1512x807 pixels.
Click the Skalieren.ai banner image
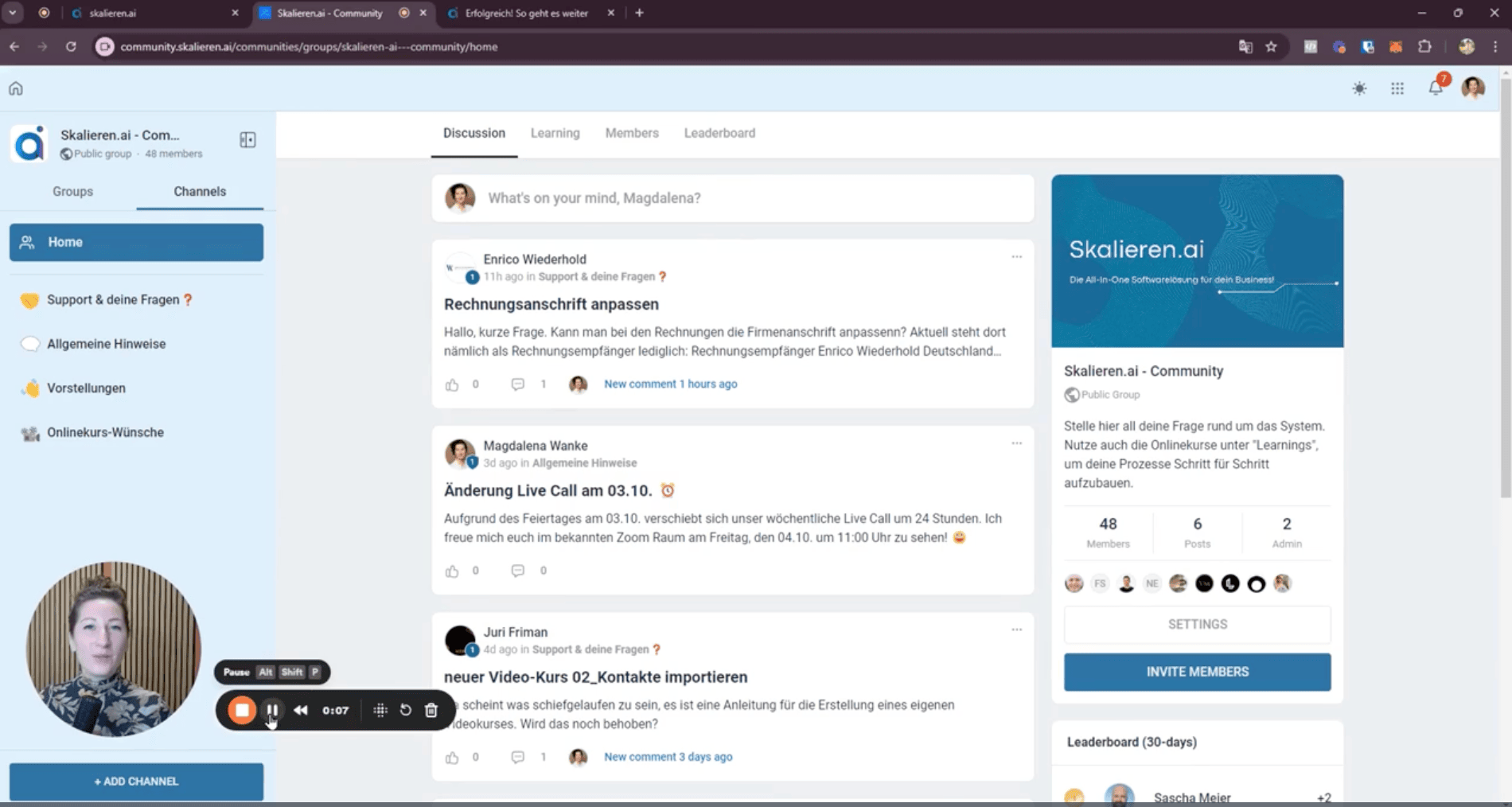coord(1197,261)
